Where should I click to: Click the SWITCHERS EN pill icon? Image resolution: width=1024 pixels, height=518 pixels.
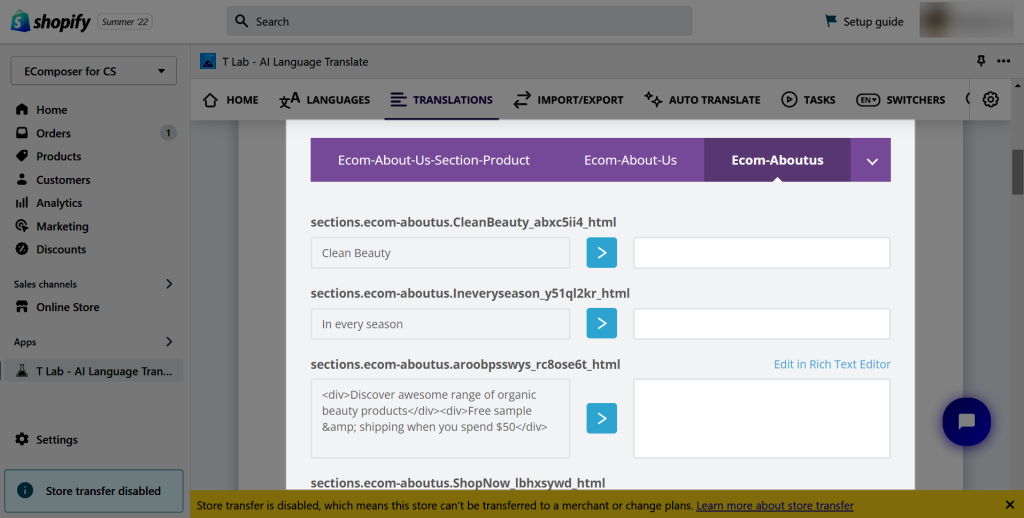[x=868, y=100]
